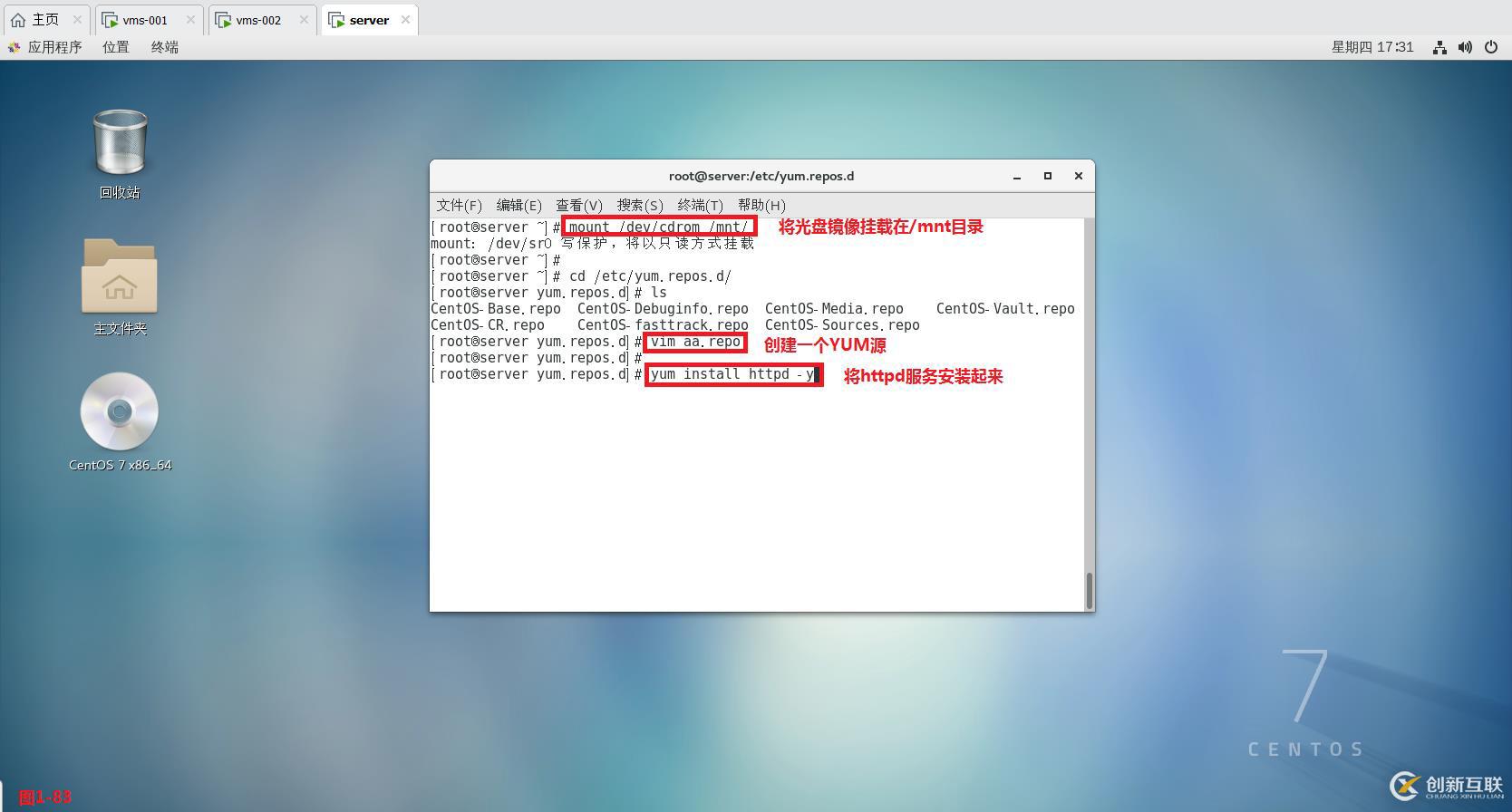
Task: Click the CentOS-Sources.repo filename
Action: [x=842, y=325]
